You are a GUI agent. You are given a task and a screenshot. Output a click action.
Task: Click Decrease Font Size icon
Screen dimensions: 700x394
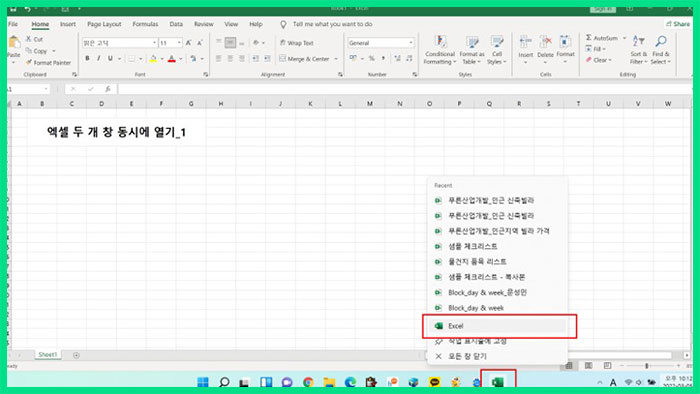pos(200,43)
